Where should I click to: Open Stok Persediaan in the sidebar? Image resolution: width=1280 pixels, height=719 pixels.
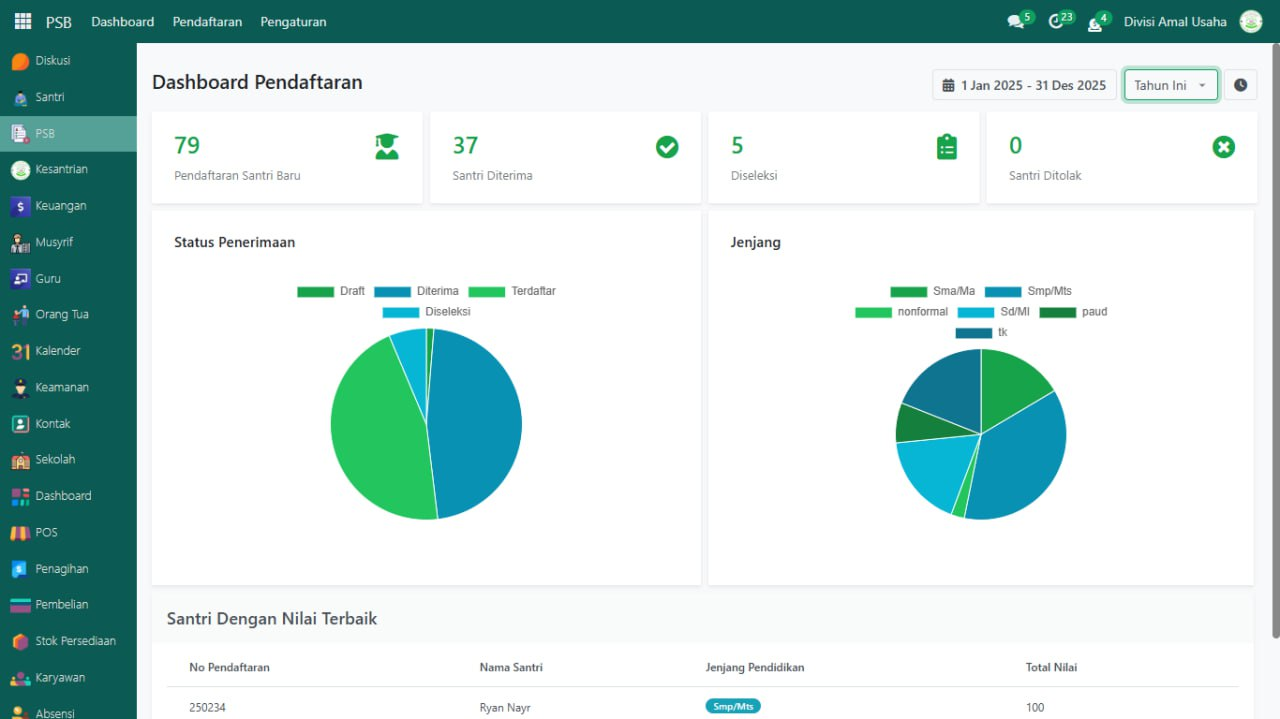pyautogui.click(x=75, y=641)
